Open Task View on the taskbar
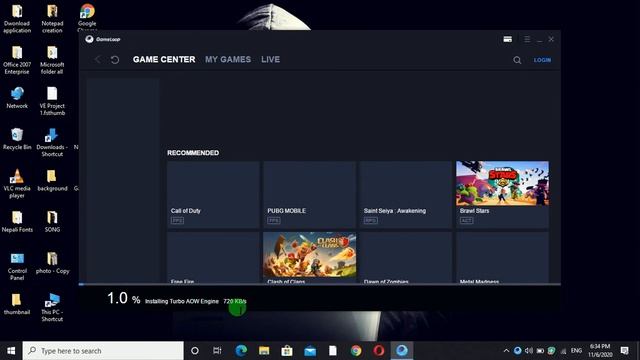 pos(217,351)
